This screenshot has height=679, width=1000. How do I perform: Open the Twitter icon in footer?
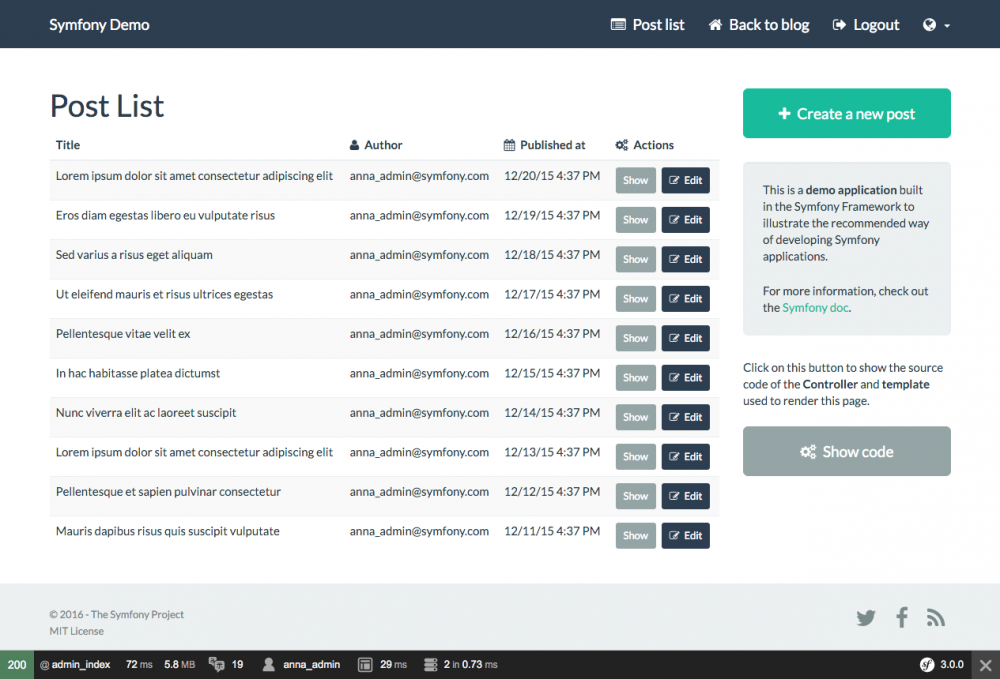coord(865,618)
